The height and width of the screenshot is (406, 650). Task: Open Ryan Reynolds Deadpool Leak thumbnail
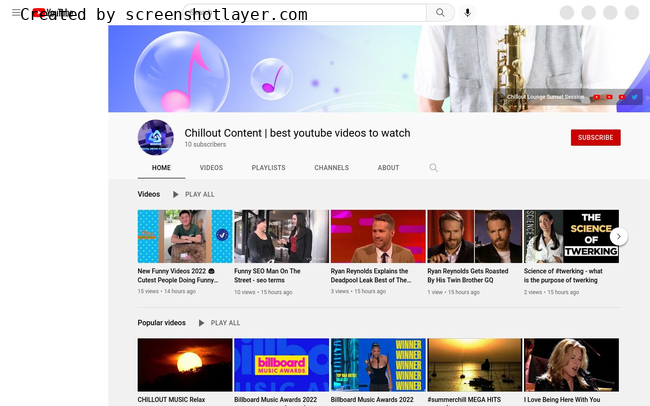pos(378,236)
